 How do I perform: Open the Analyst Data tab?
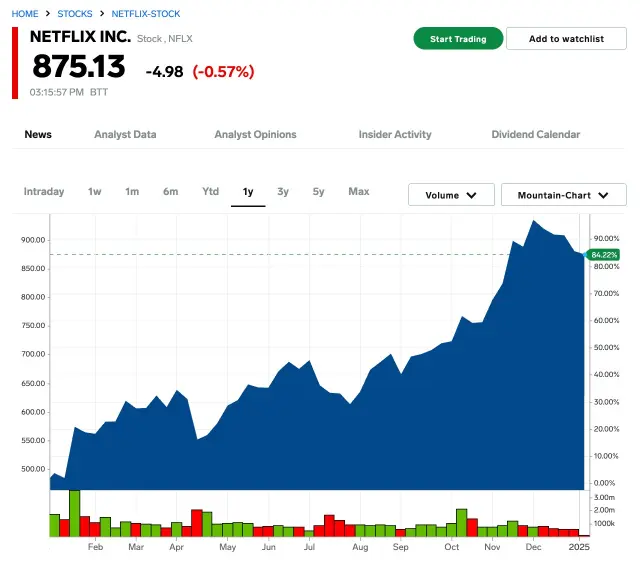tap(125, 134)
